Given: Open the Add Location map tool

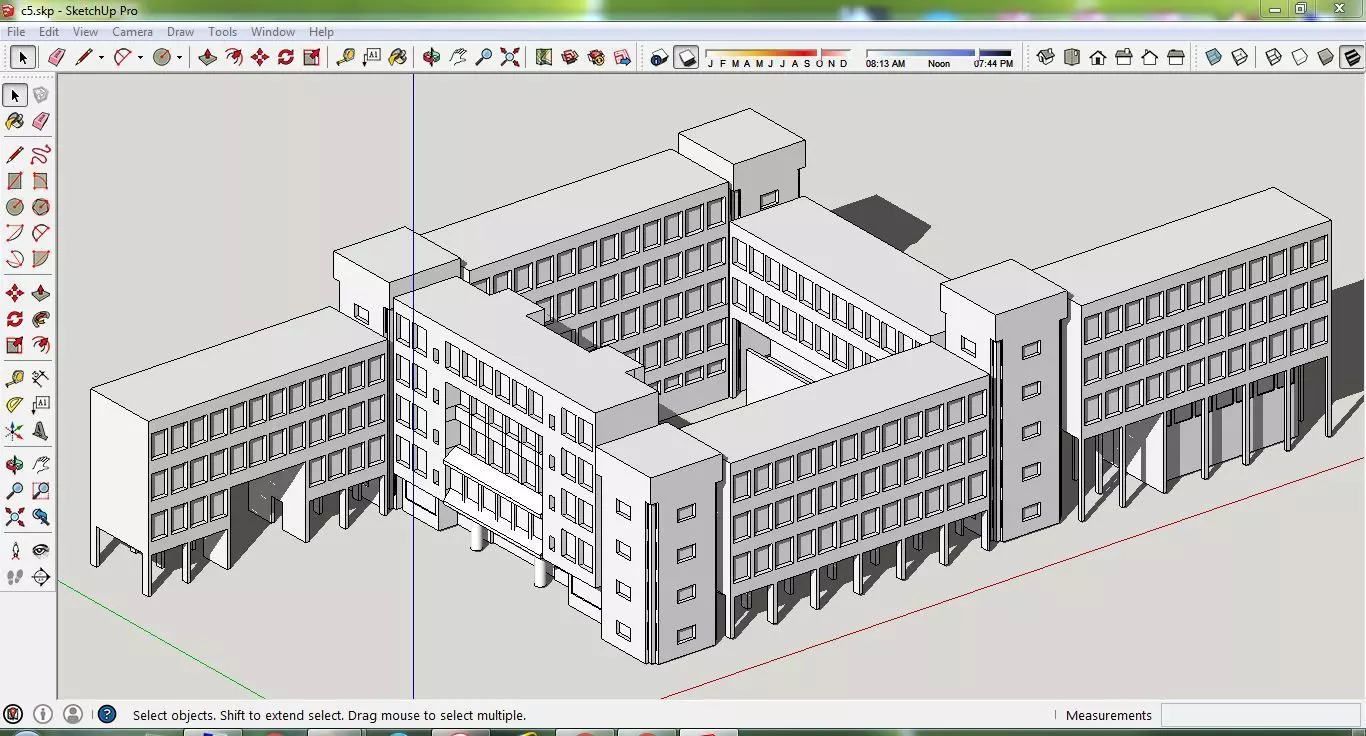Looking at the screenshot, I should [544, 57].
